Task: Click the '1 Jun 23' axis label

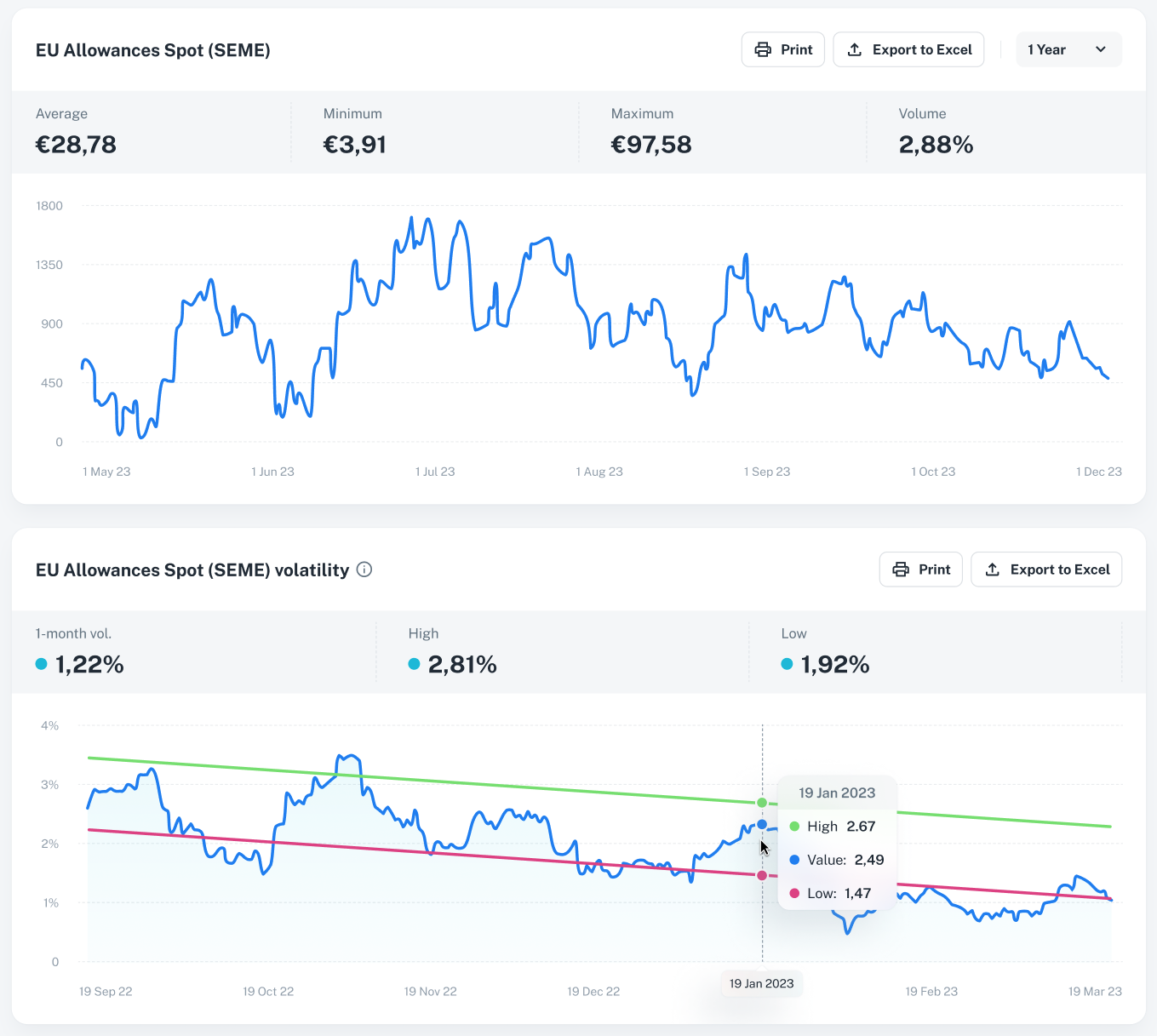Action: coord(272,472)
